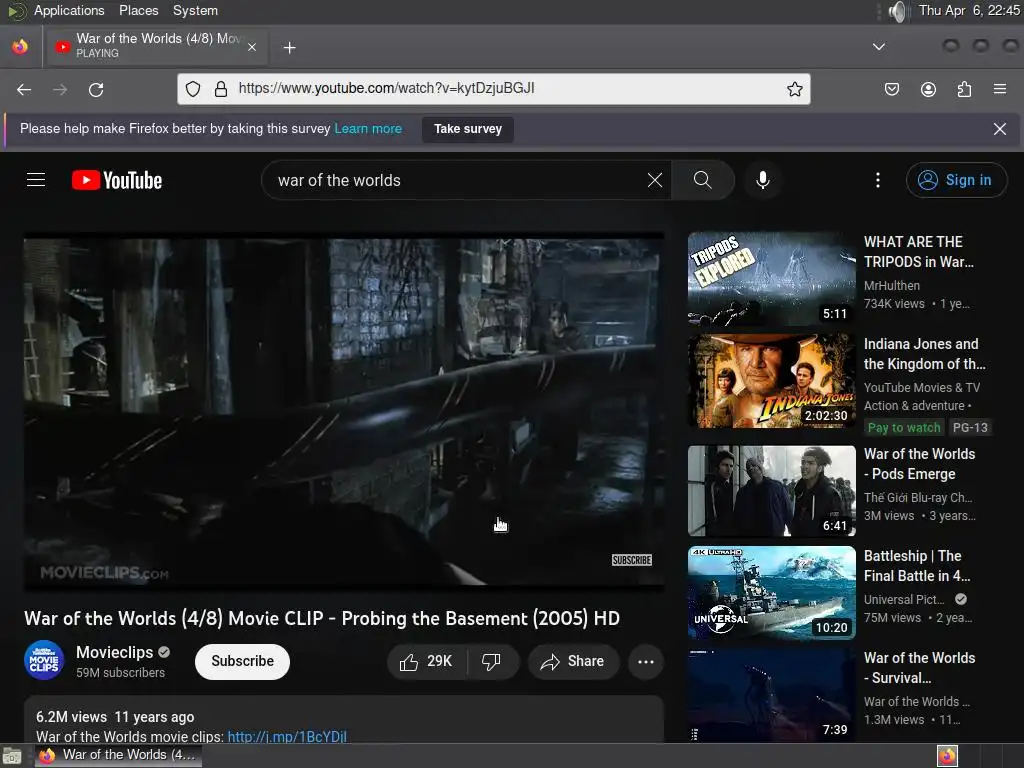Open the Places menu

tap(138, 10)
